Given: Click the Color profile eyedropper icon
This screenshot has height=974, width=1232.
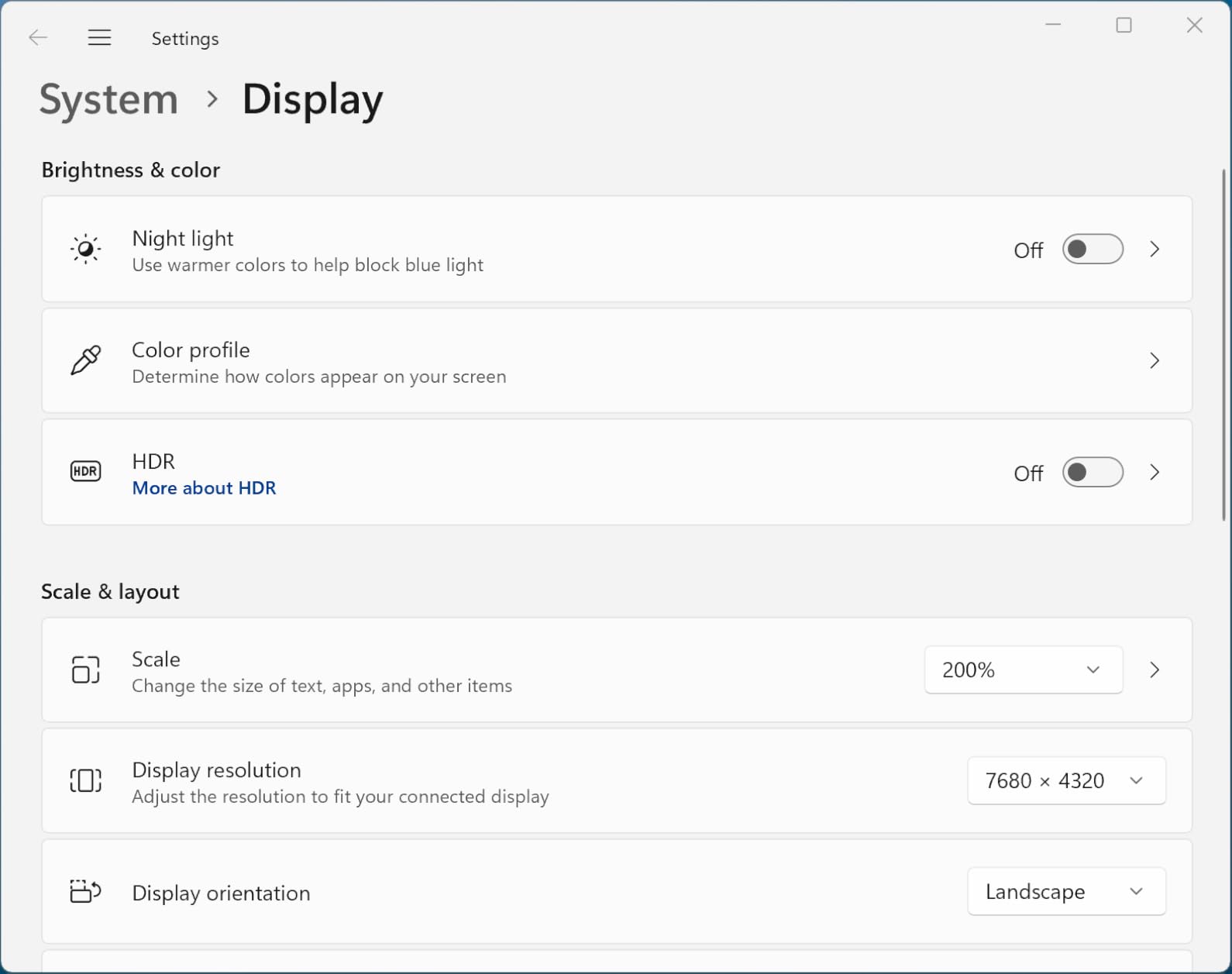Looking at the screenshot, I should [85, 360].
